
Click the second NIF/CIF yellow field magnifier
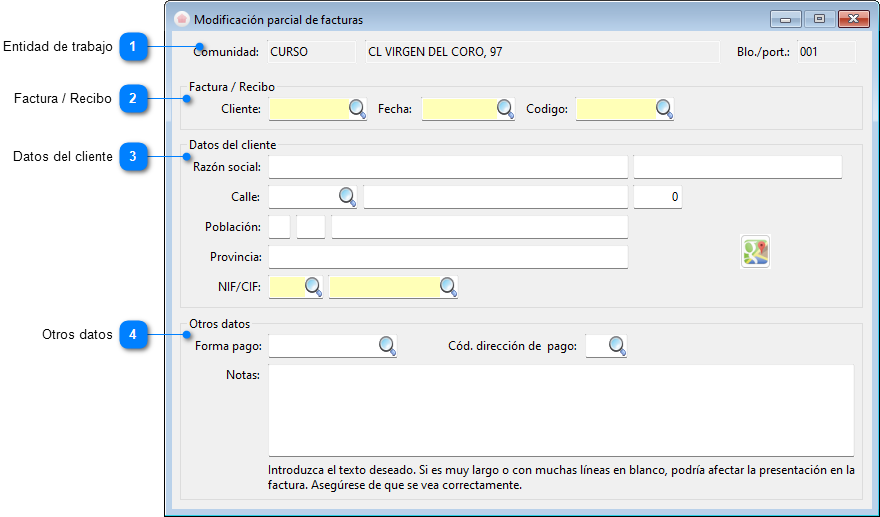click(x=448, y=287)
